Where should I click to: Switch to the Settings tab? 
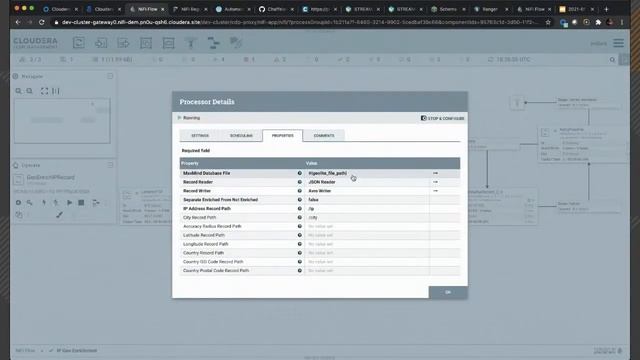[200, 136]
